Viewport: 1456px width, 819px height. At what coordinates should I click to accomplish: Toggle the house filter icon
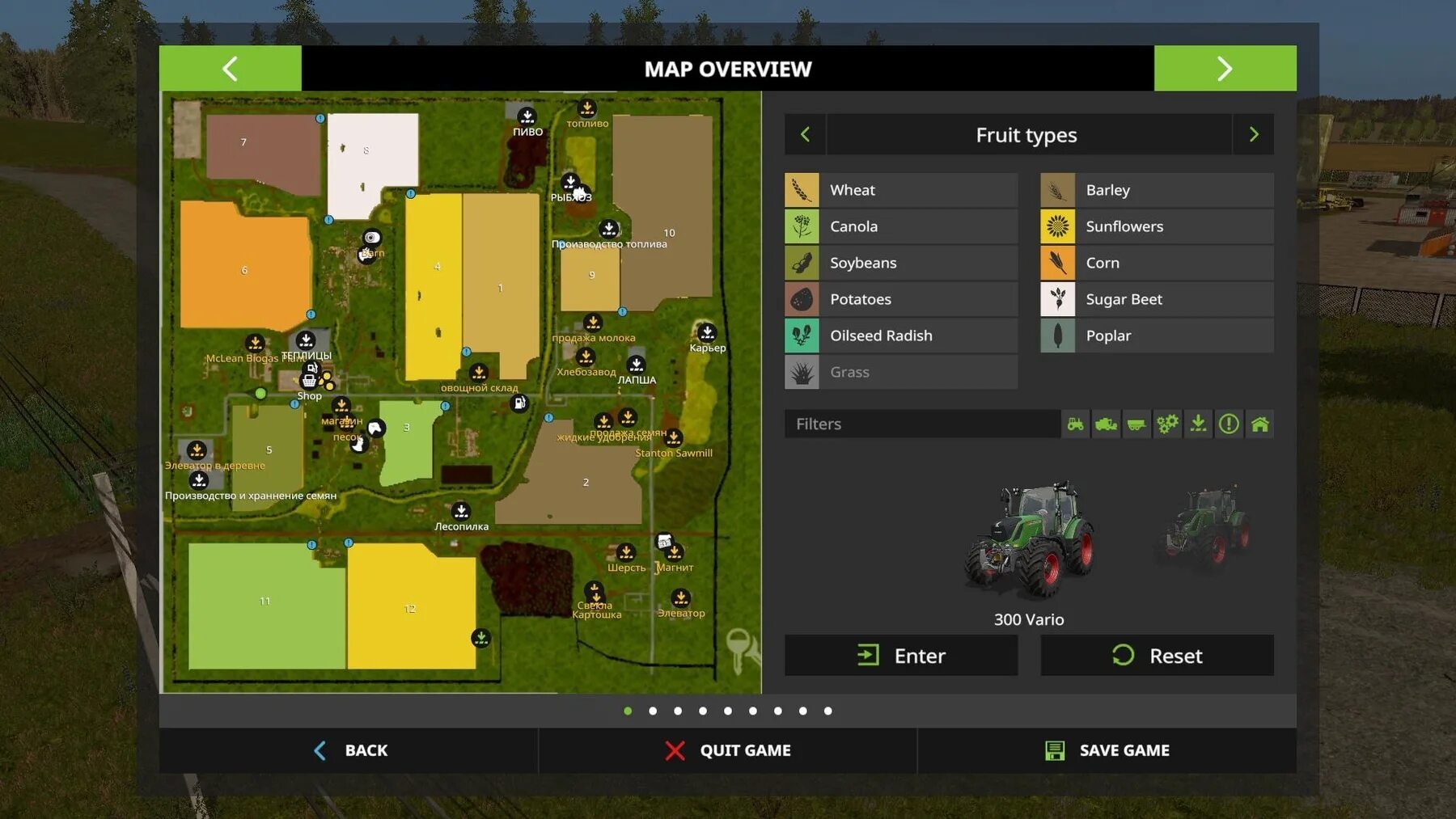pos(1259,424)
